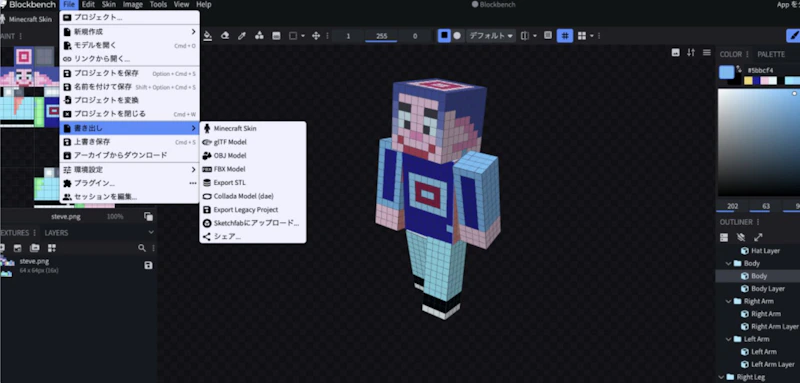Choose シェア share option
Image resolution: width=800 pixels, height=383 pixels.
[x=253, y=237]
